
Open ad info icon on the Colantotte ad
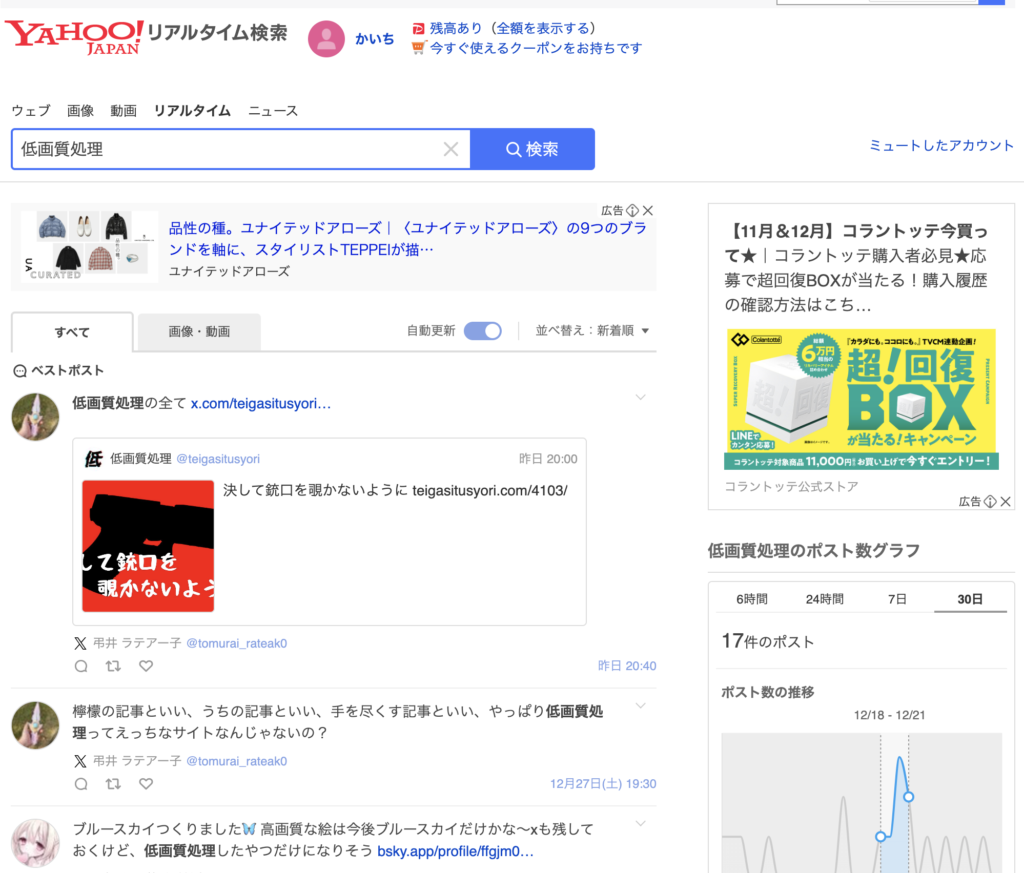(x=989, y=501)
